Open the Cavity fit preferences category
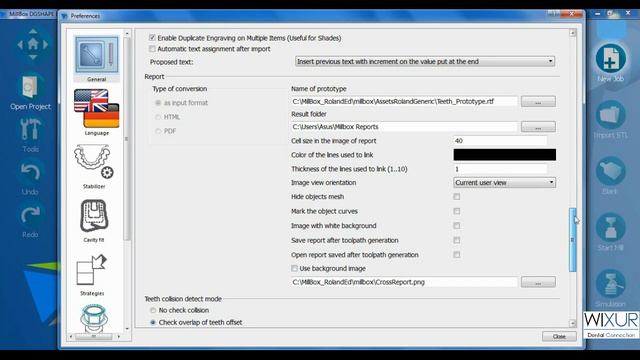This screenshot has height=360, width=640. pos(94,216)
